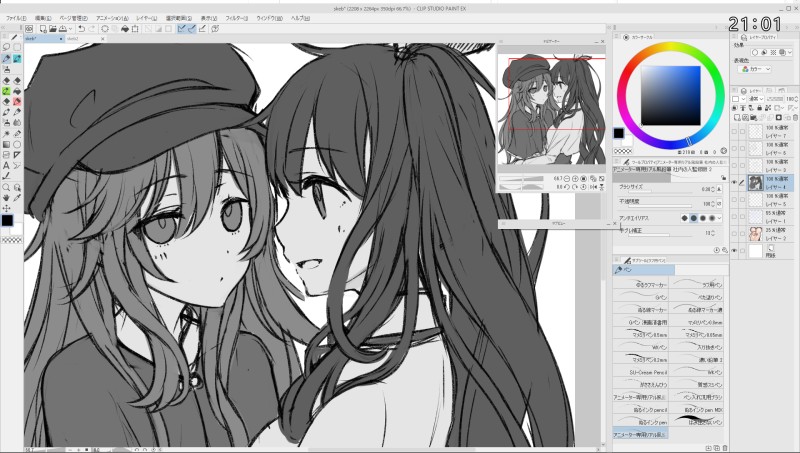Screen dimensions: 800x453
Task: Select the Eyedropper tool
Action: 17,197
